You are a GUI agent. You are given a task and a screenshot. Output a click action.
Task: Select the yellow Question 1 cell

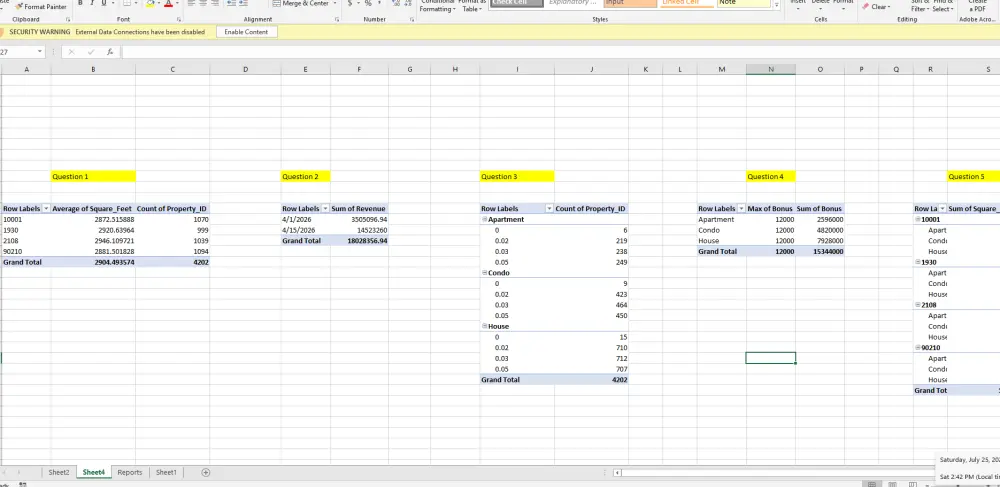point(93,177)
